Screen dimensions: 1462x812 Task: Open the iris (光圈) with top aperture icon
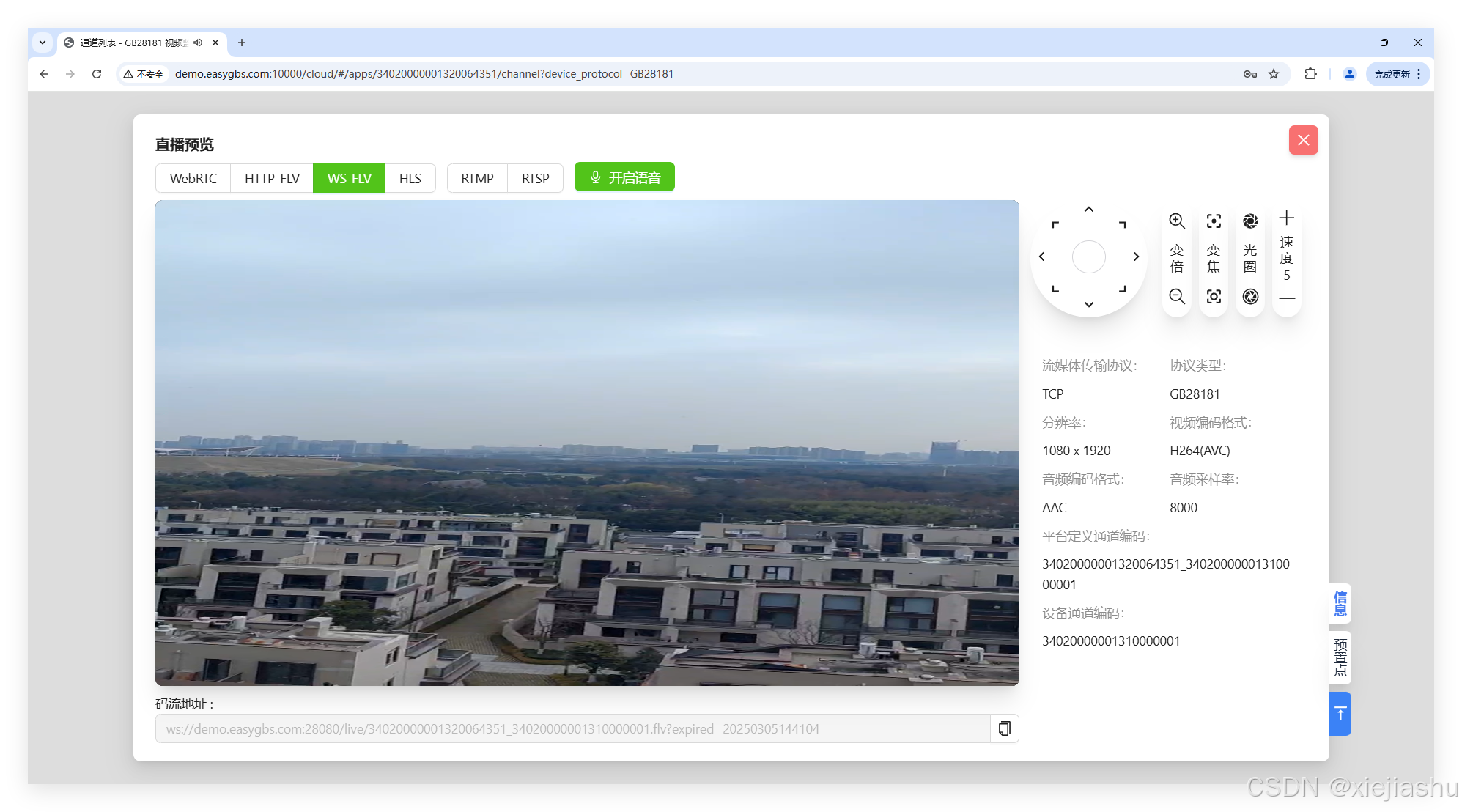coord(1250,221)
